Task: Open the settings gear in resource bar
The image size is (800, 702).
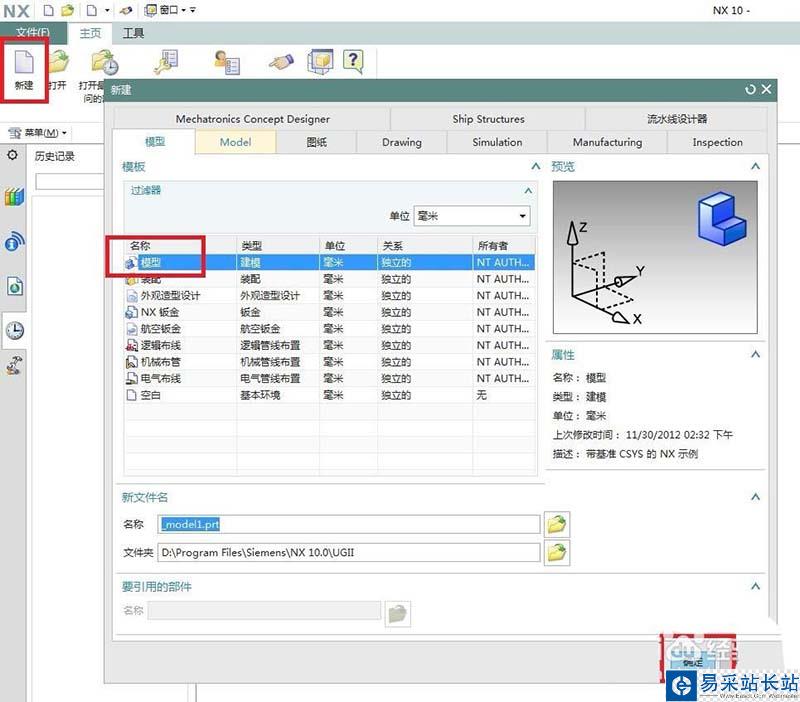Action: tap(12, 155)
